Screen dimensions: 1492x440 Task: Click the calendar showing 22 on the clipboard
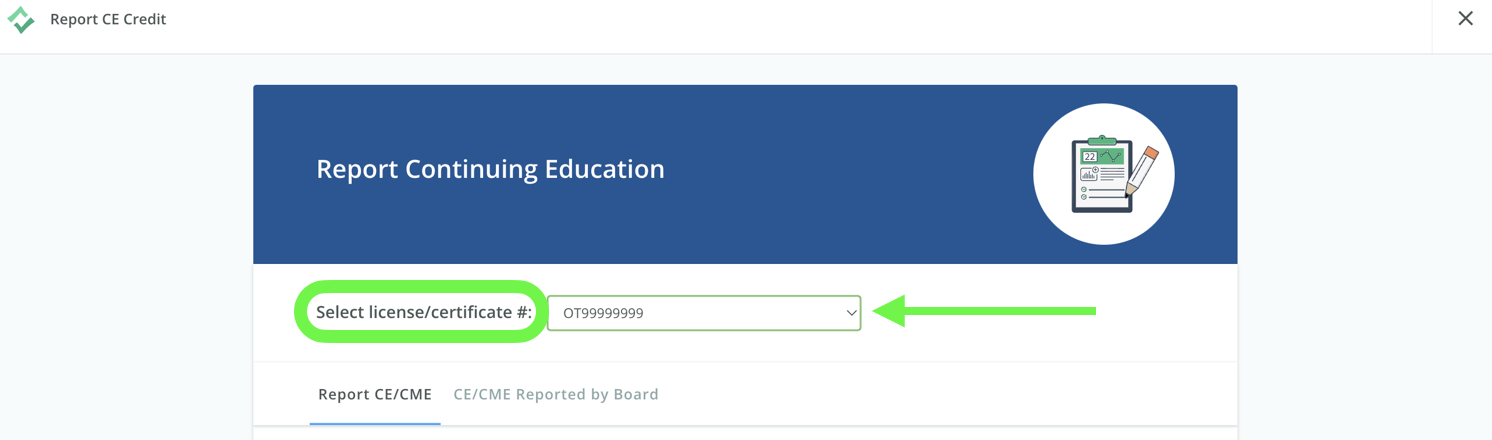[x=1090, y=157]
